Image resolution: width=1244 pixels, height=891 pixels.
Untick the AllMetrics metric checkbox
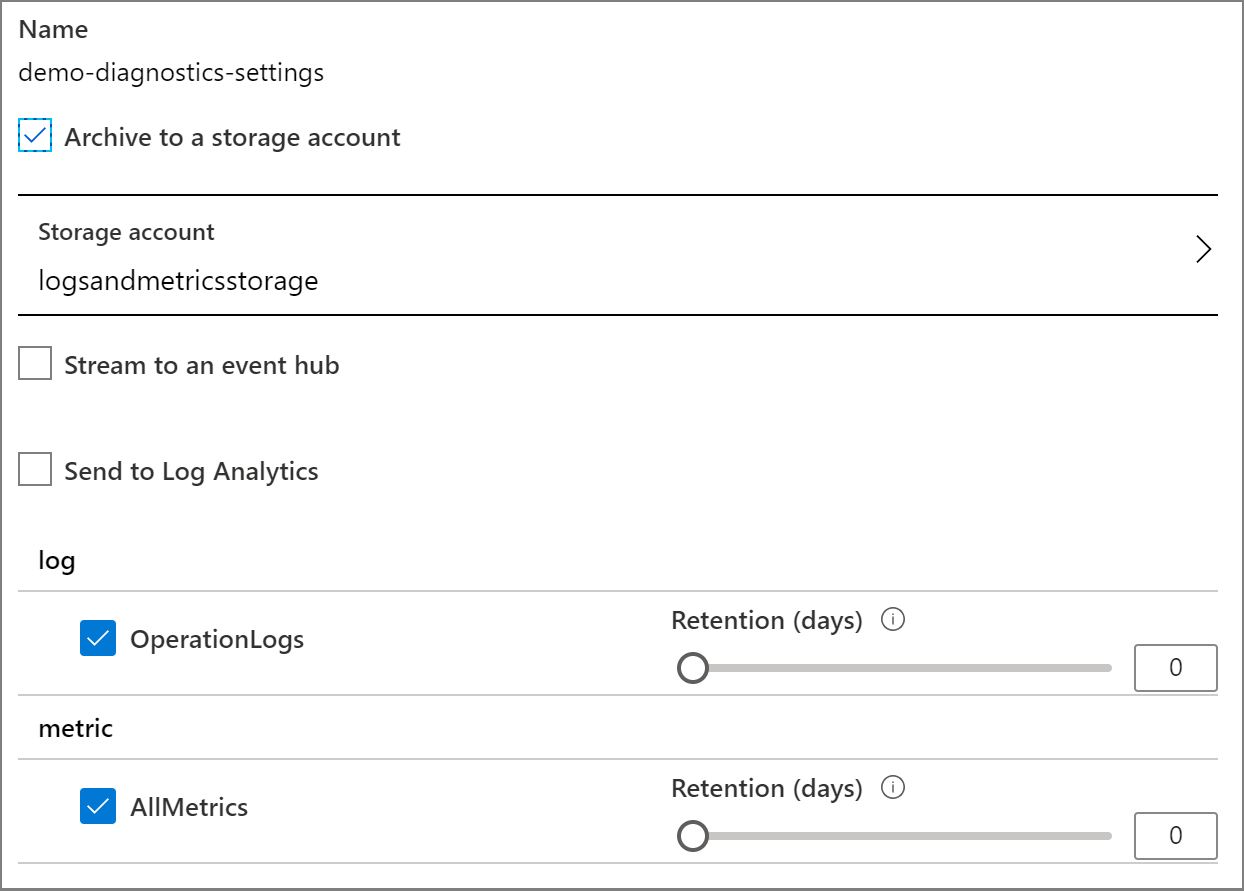pyautogui.click(x=98, y=807)
